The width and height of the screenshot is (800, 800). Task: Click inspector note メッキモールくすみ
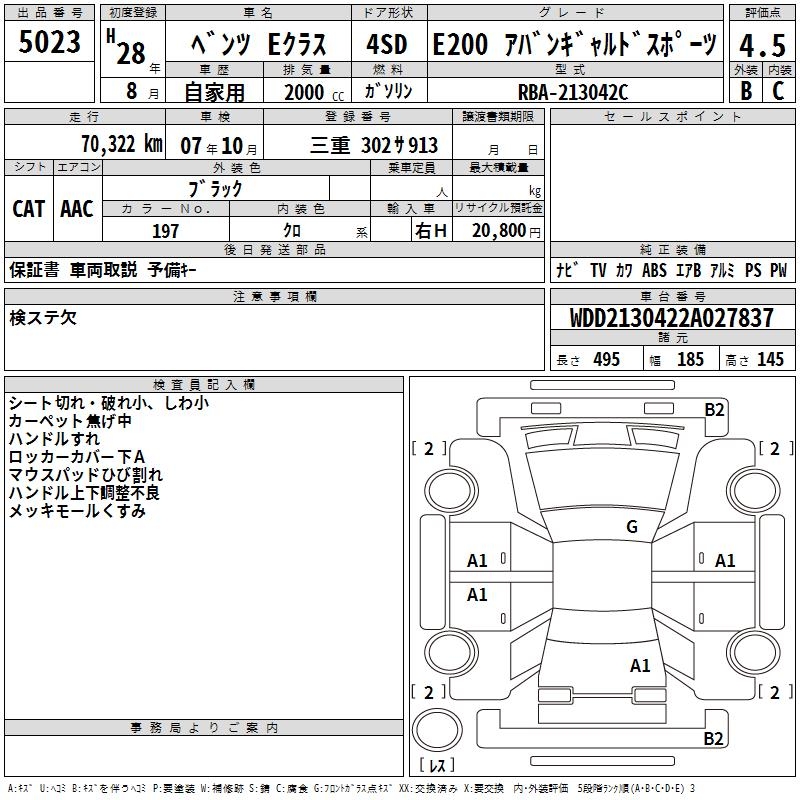pos(78,510)
